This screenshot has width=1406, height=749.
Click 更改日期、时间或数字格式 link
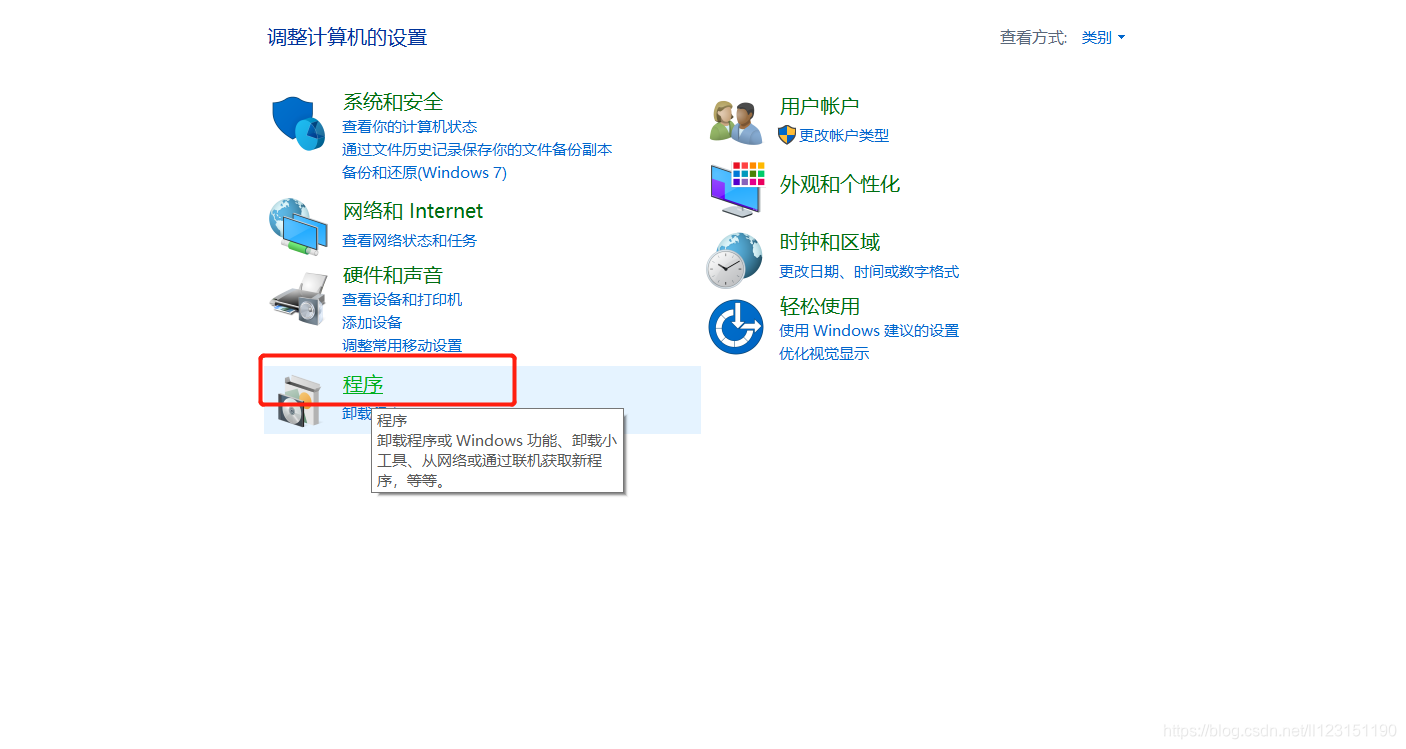[869, 272]
